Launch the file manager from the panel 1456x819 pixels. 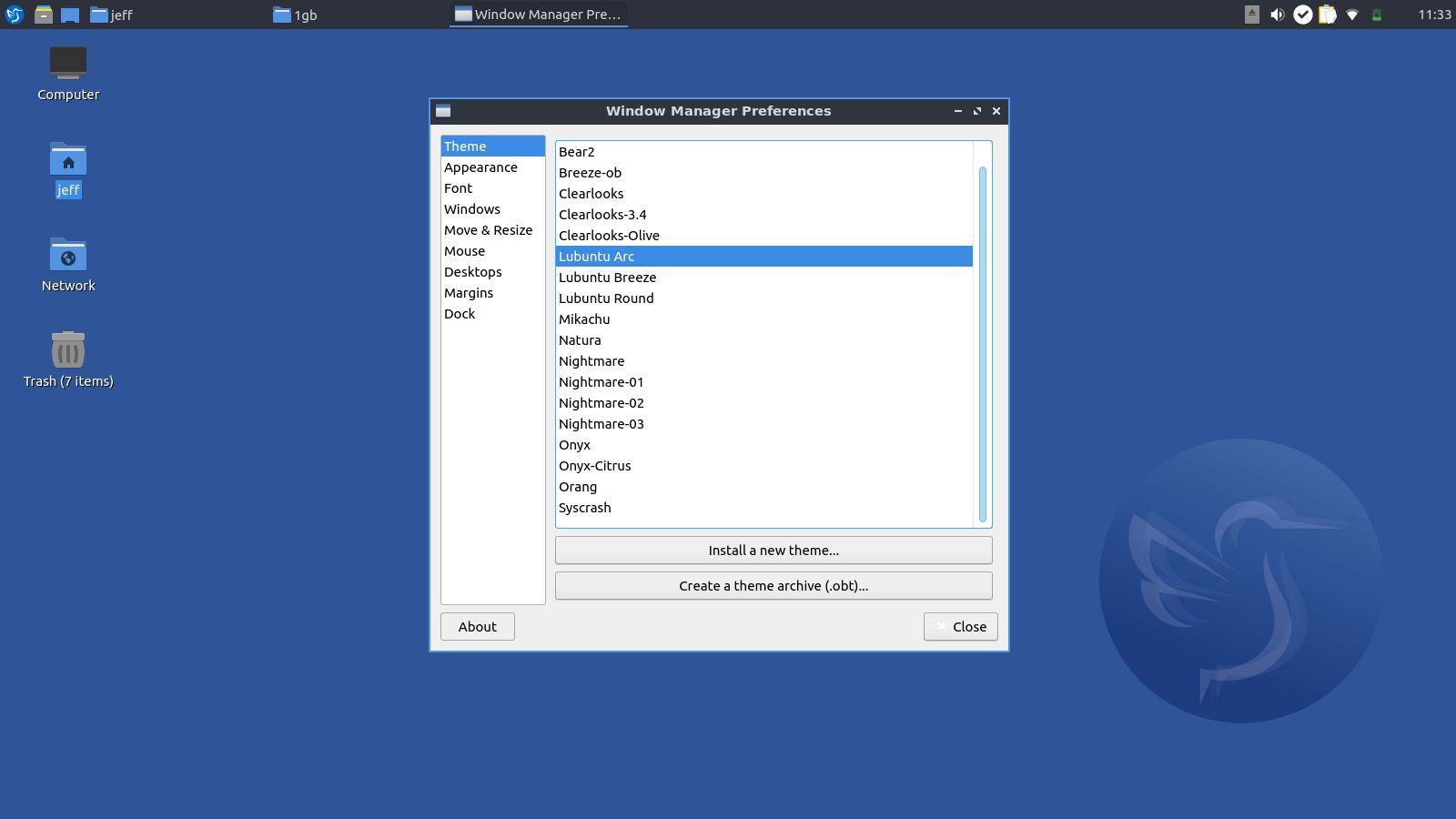(43, 15)
